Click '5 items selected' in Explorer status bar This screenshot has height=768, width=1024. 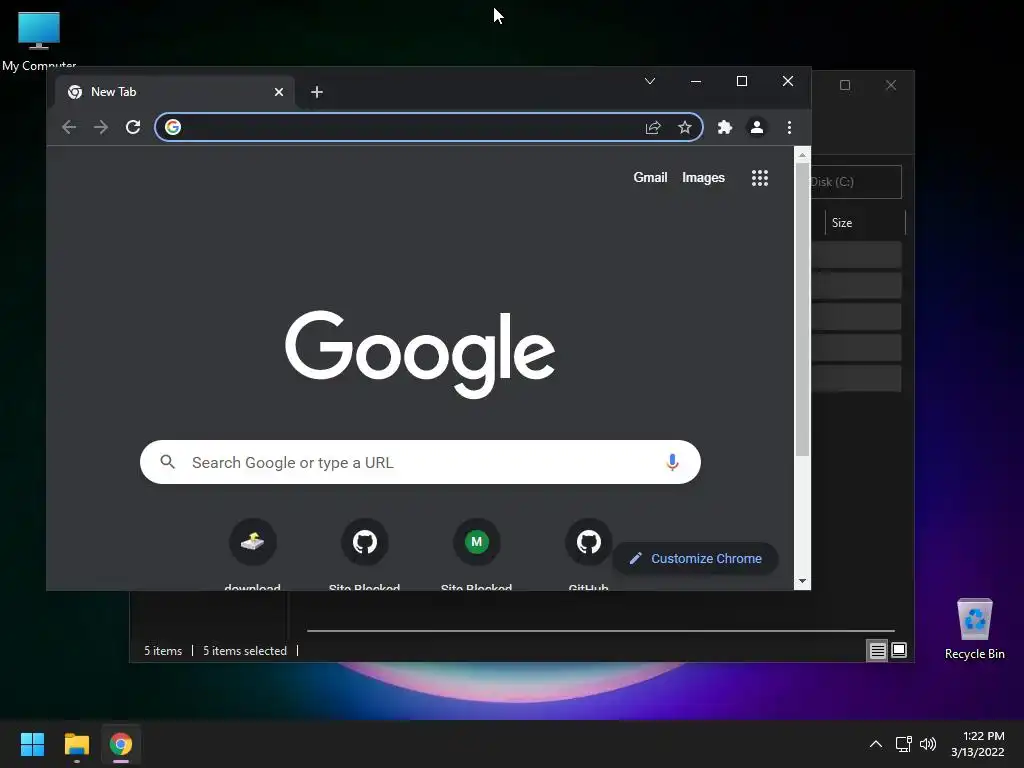click(245, 650)
